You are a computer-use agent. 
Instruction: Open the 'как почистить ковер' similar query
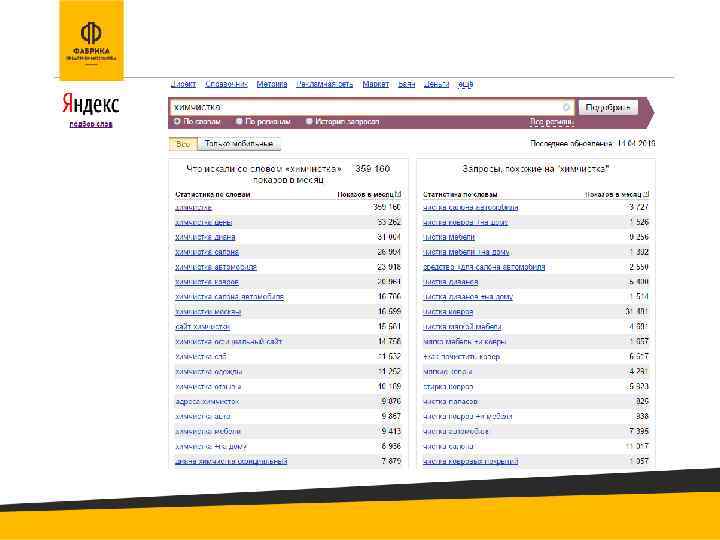461,356
